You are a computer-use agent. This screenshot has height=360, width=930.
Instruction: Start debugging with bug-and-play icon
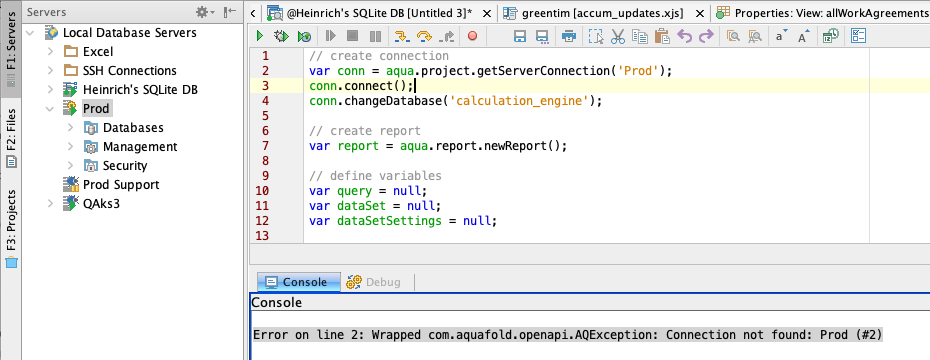click(281, 37)
